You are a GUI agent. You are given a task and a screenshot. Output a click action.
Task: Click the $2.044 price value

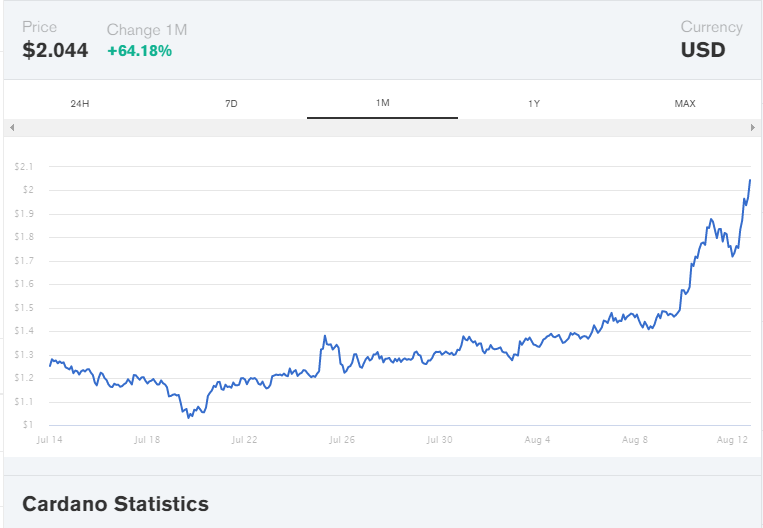(x=55, y=50)
